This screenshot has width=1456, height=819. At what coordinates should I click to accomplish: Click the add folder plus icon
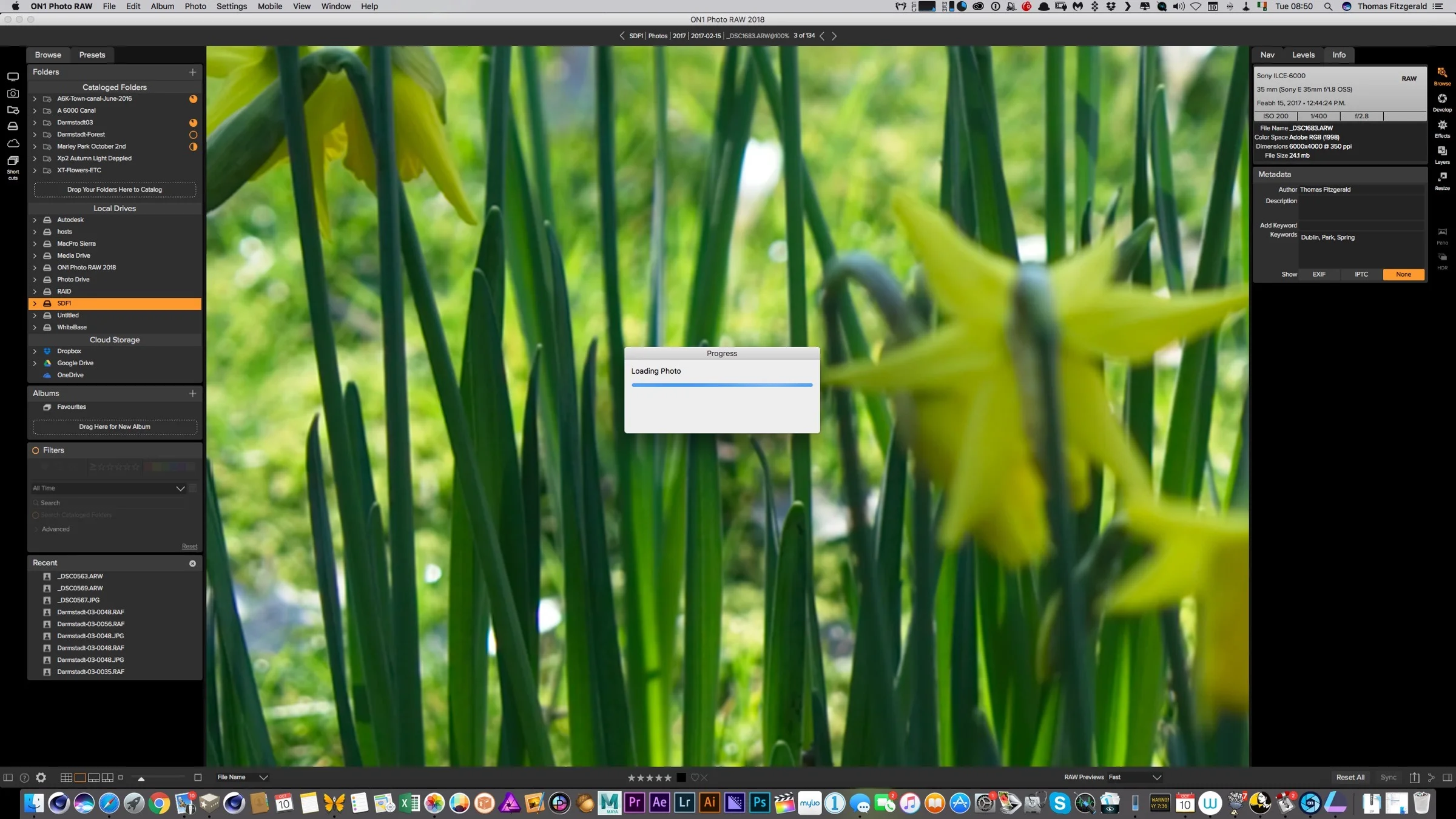(192, 72)
